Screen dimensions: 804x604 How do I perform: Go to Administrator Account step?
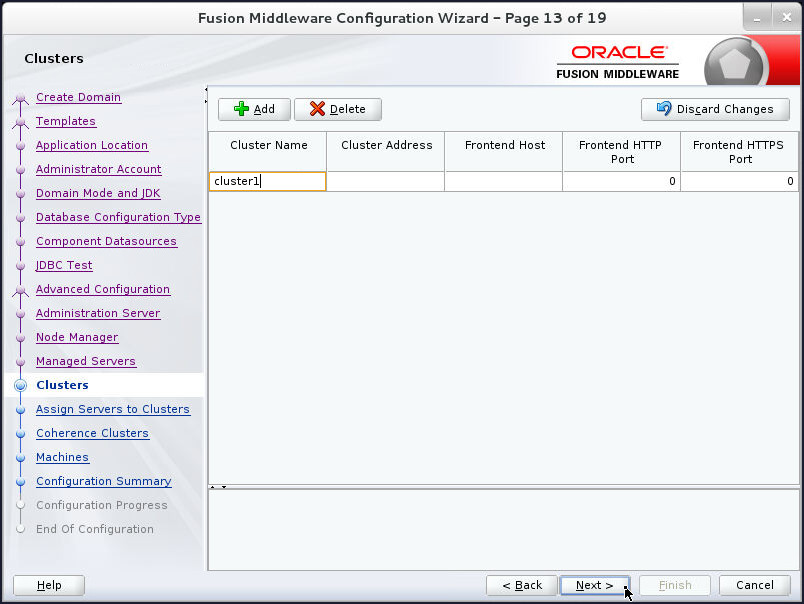click(98, 169)
